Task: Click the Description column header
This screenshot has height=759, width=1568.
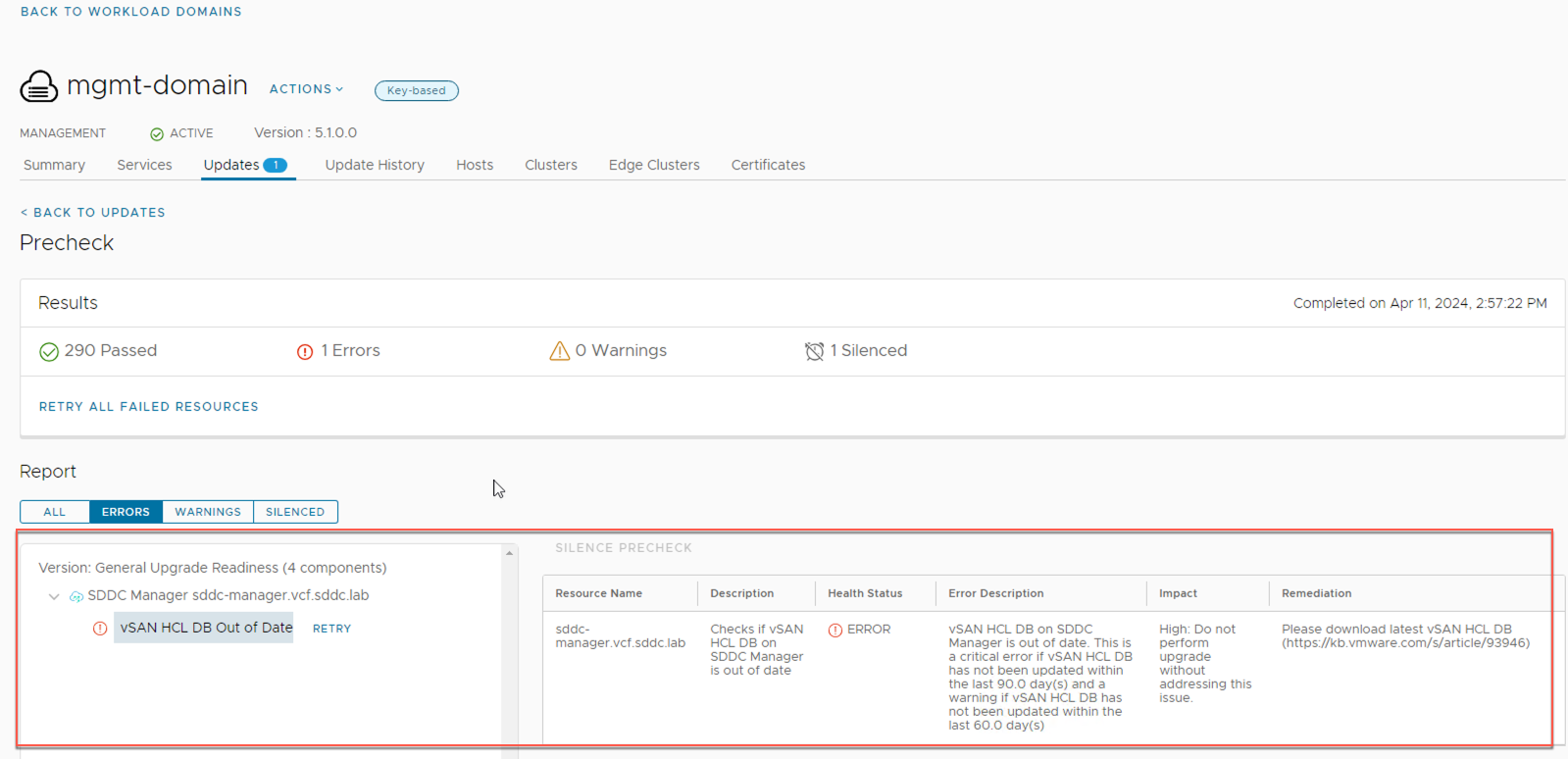Action: (x=742, y=593)
